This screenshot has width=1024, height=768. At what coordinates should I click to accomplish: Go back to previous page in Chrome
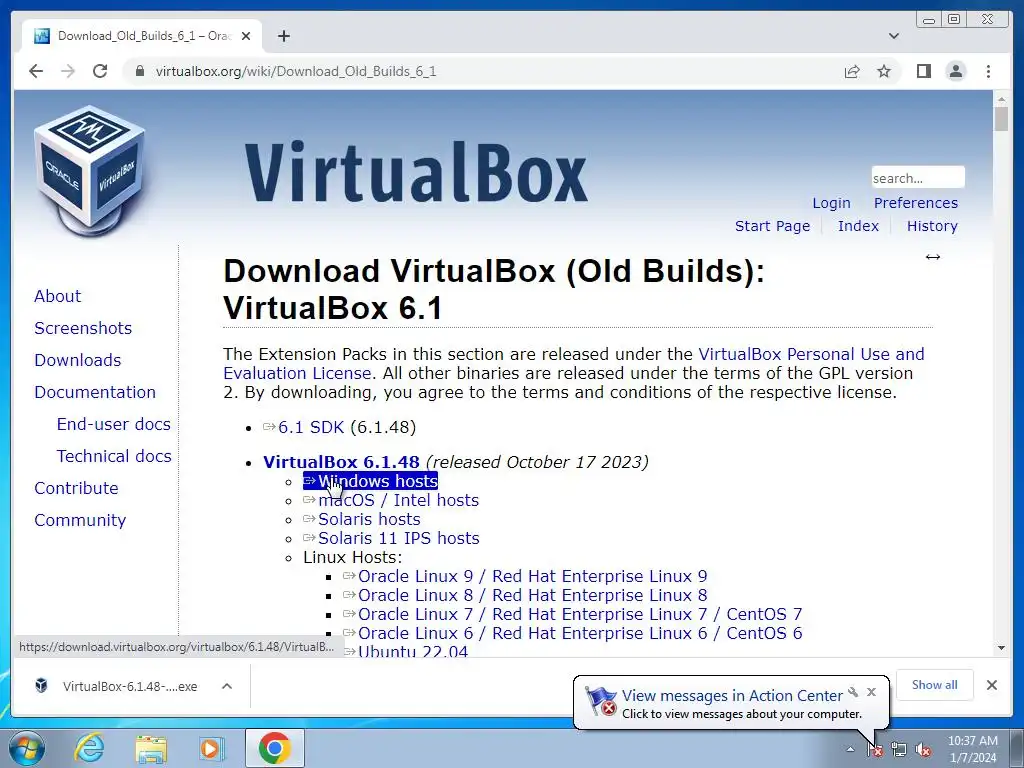tap(36, 71)
